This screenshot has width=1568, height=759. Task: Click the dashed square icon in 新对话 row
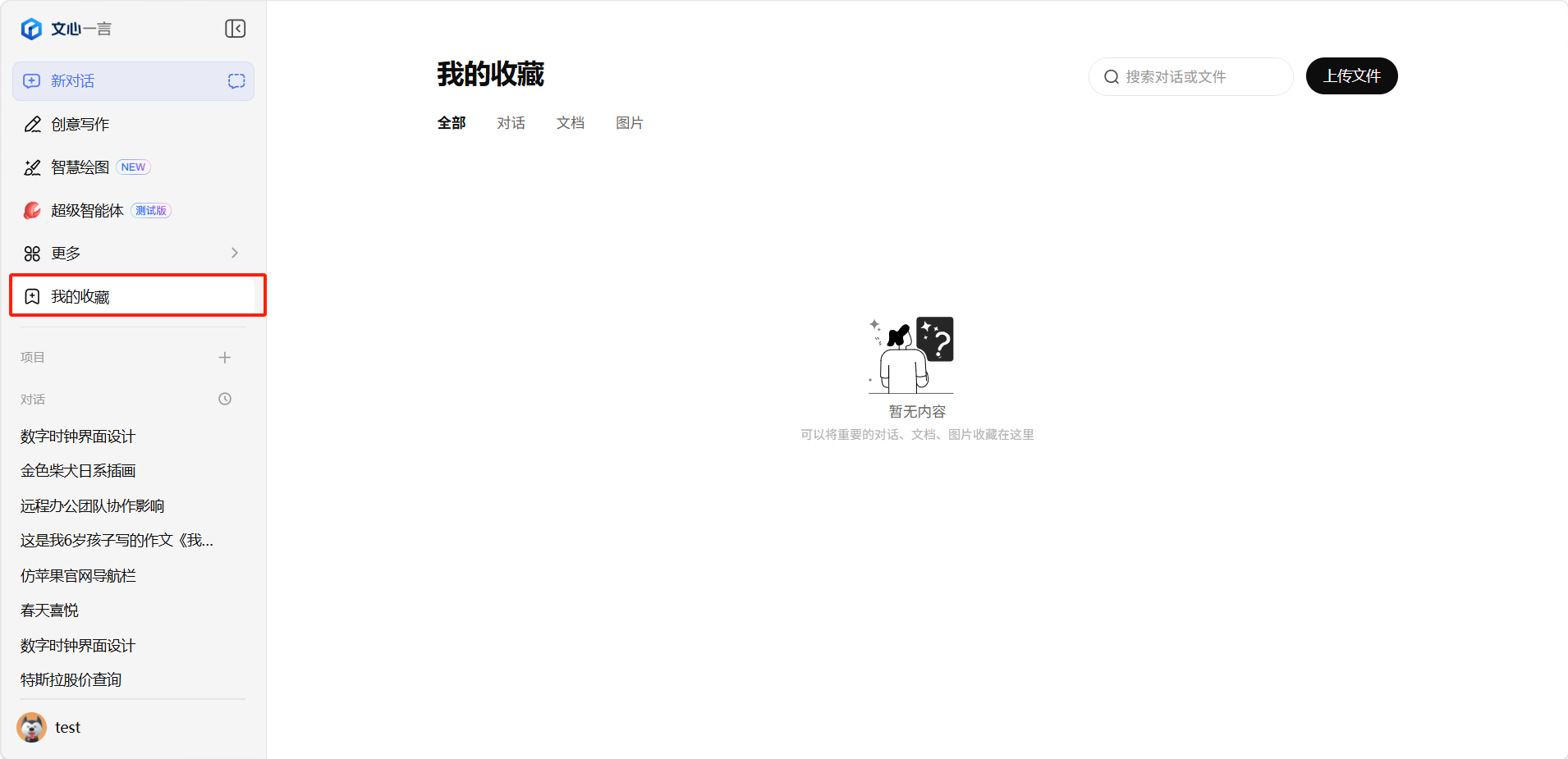[x=236, y=80]
